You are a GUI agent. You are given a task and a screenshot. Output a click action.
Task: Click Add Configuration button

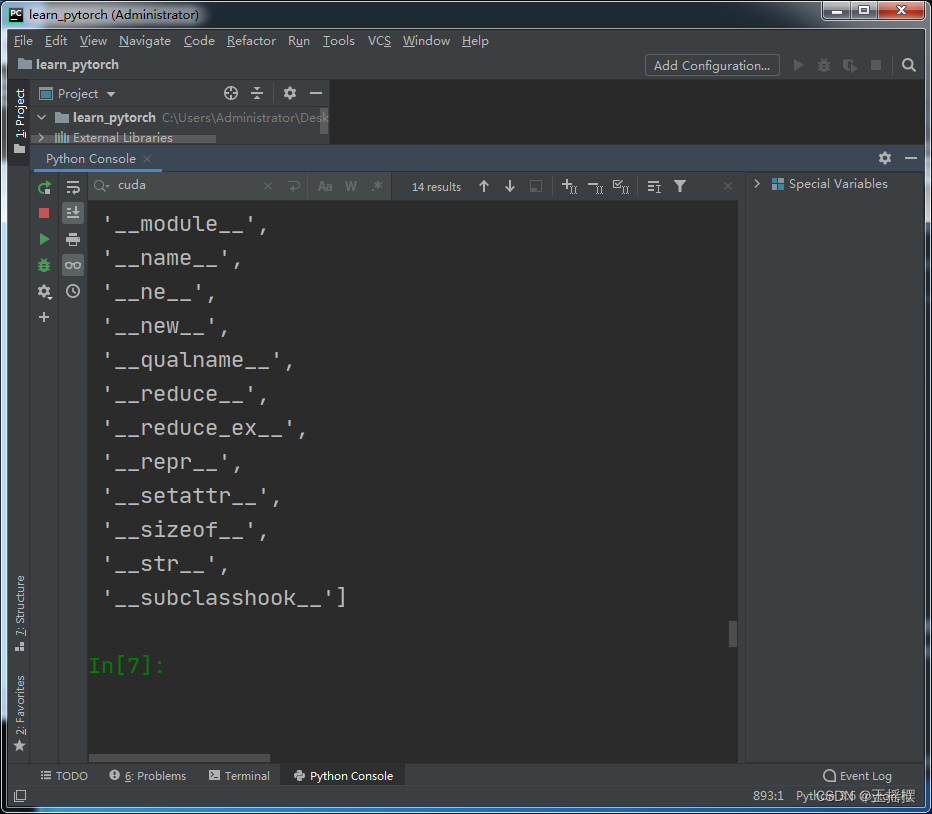pos(711,65)
